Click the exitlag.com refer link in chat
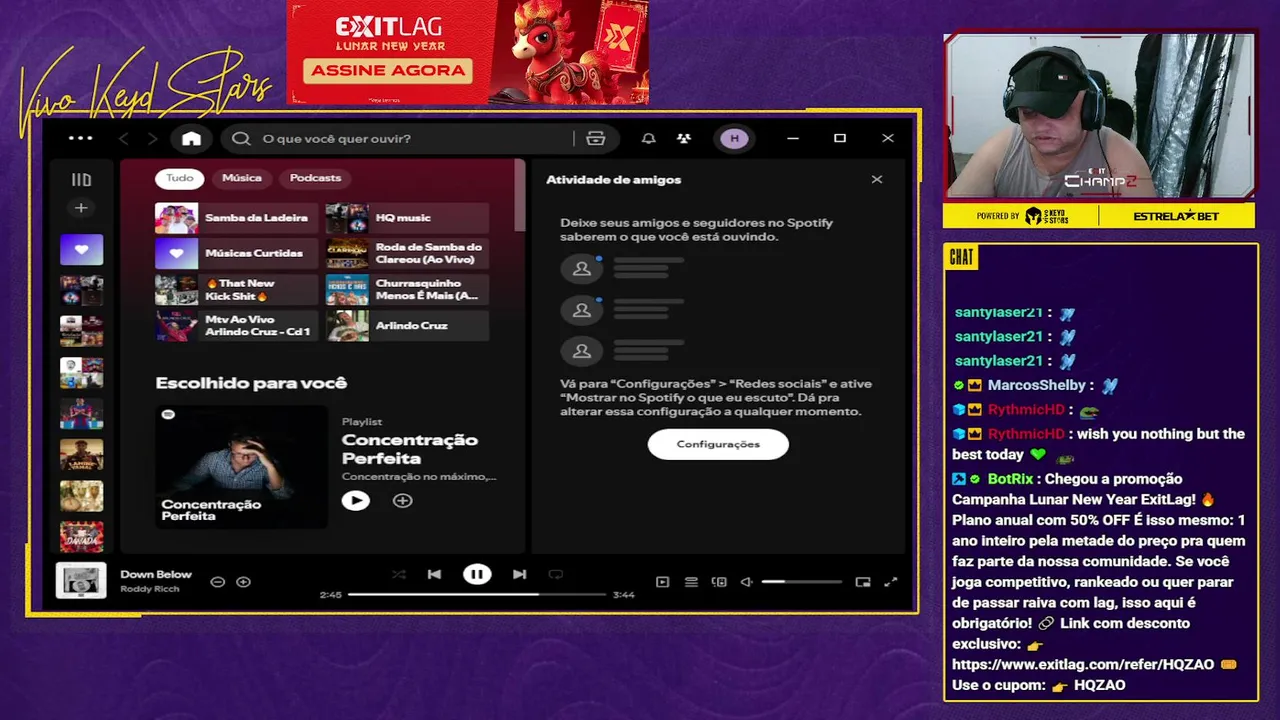Viewport: 1280px width, 720px height. (x=1083, y=664)
